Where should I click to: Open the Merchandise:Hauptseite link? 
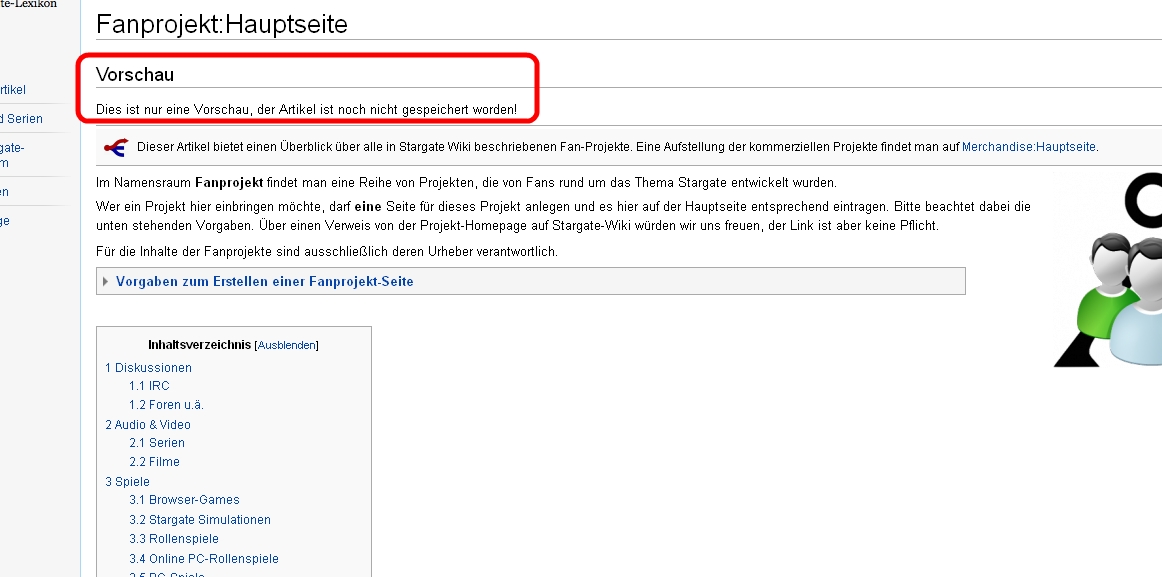[x=1029, y=146]
